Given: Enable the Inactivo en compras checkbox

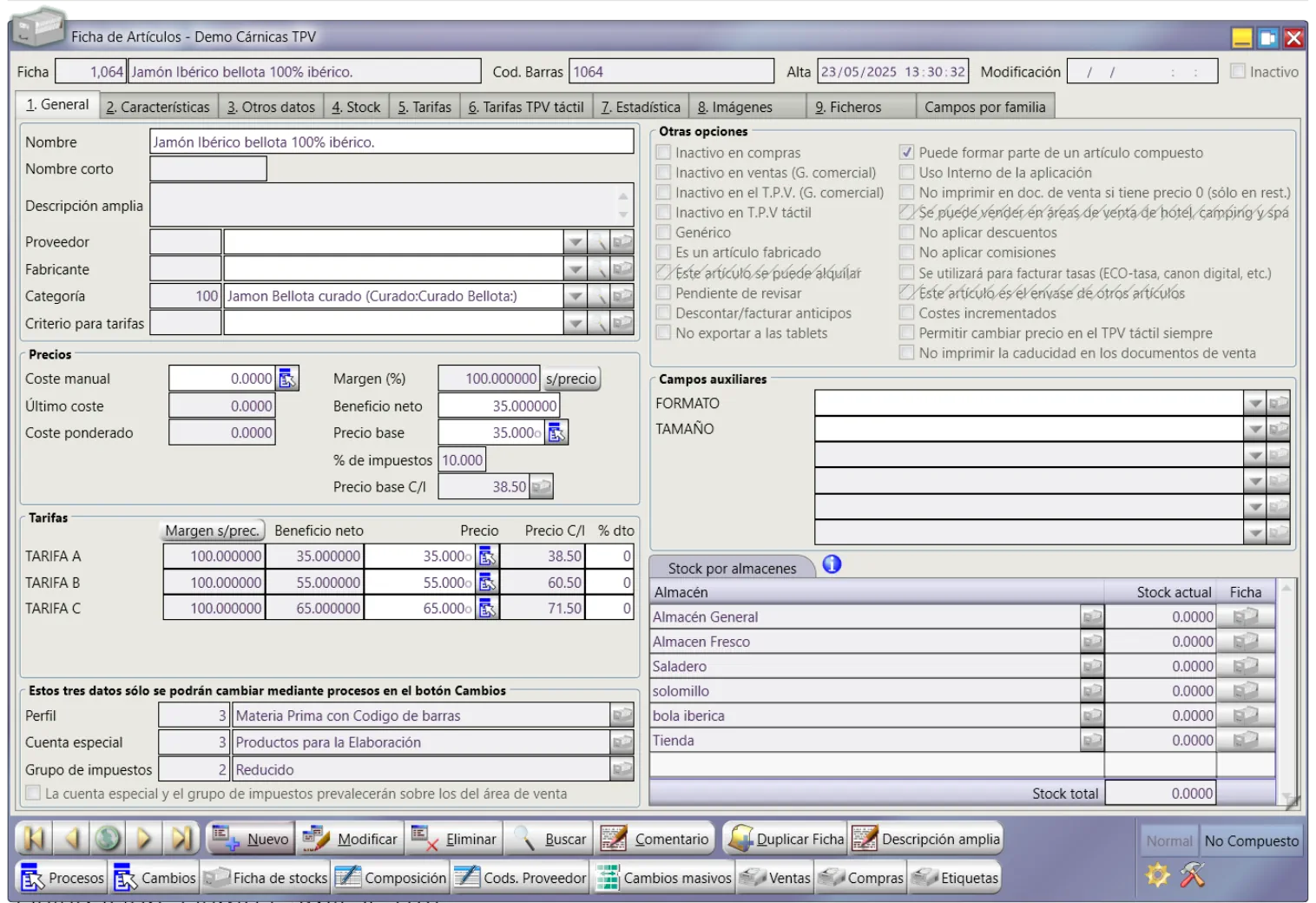Looking at the screenshot, I should [x=664, y=153].
